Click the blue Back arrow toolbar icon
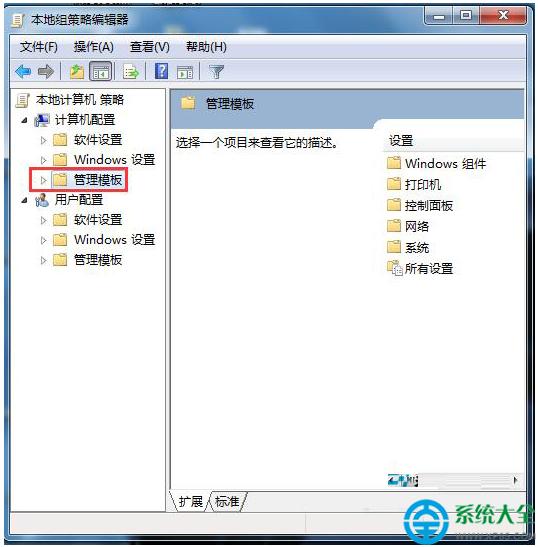Image resolution: width=538 pixels, height=547 pixels. tap(23, 72)
